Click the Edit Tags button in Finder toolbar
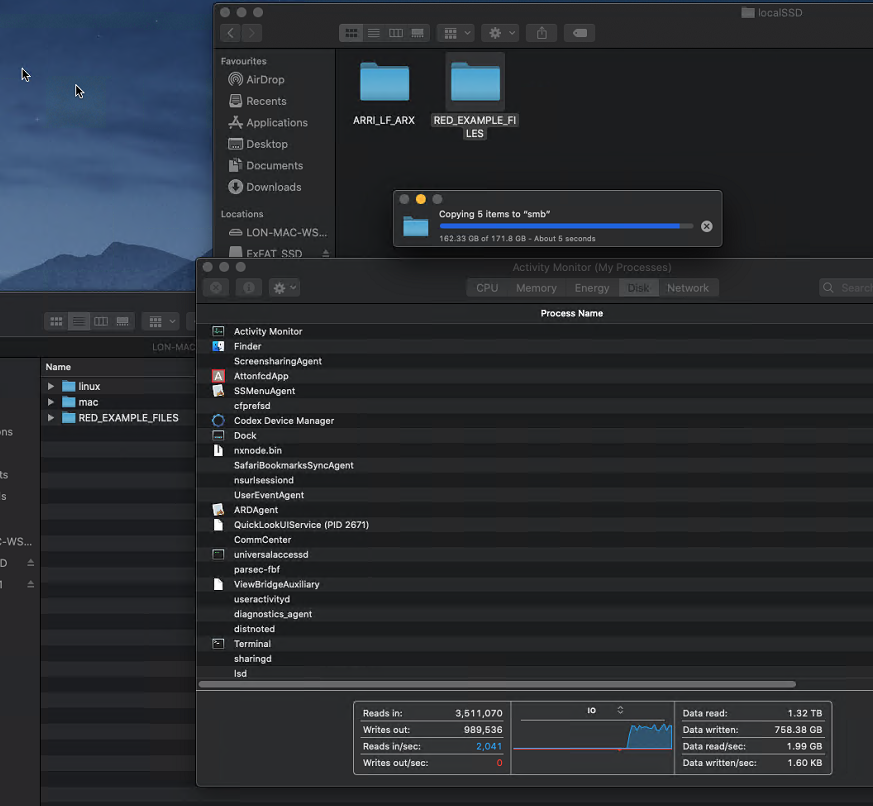The height and width of the screenshot is (806, 873). click(580, 33)
